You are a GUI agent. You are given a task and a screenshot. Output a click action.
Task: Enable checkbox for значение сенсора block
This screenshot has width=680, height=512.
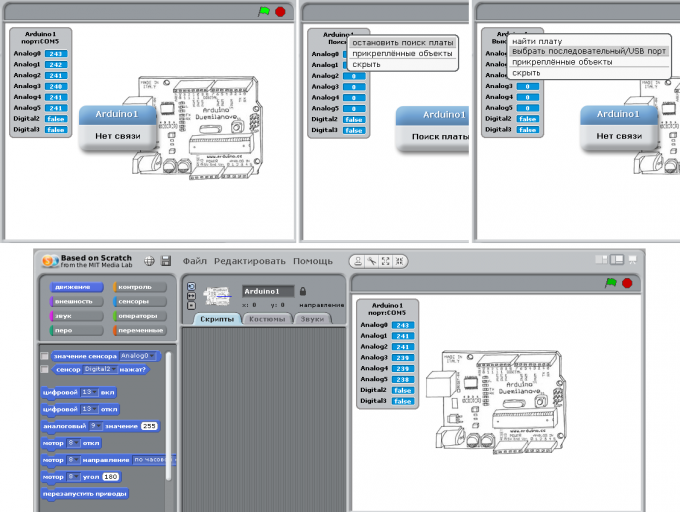44,356
